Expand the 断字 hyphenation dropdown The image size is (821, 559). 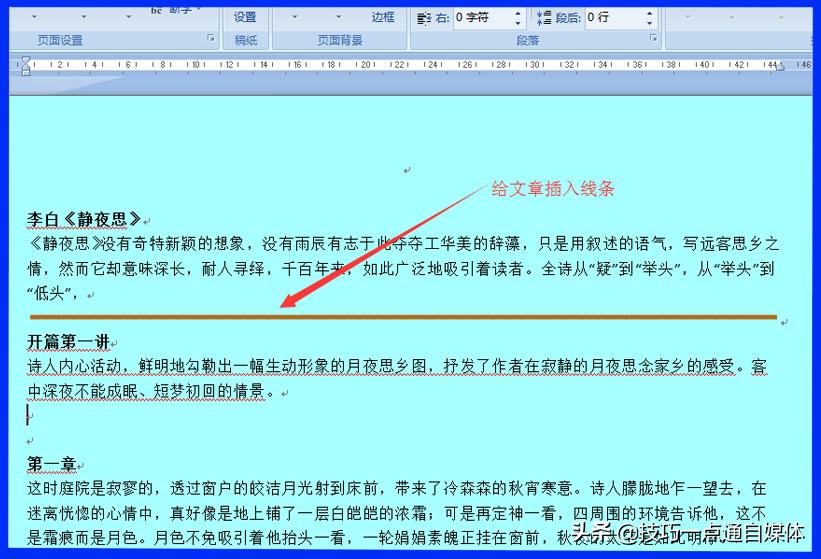(x=199, y=9)
